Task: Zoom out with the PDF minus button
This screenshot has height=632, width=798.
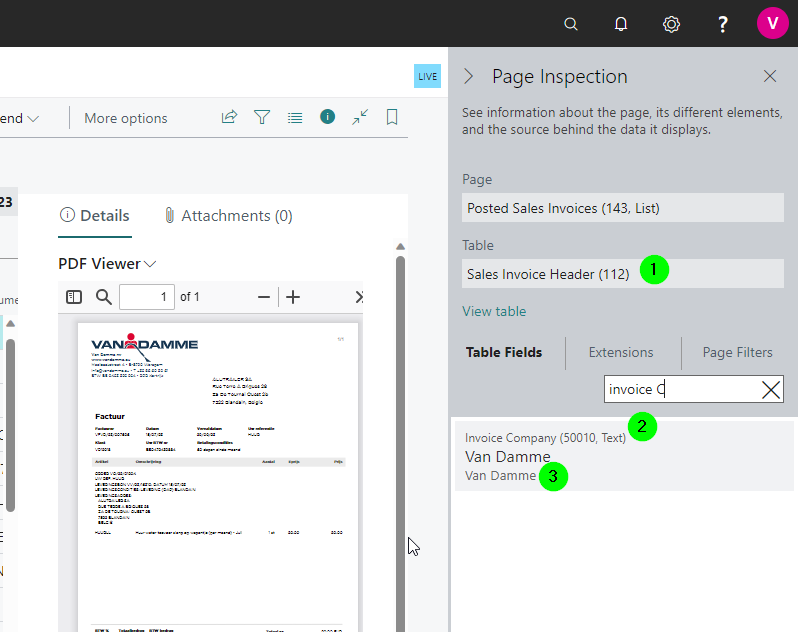Action: 264,297
